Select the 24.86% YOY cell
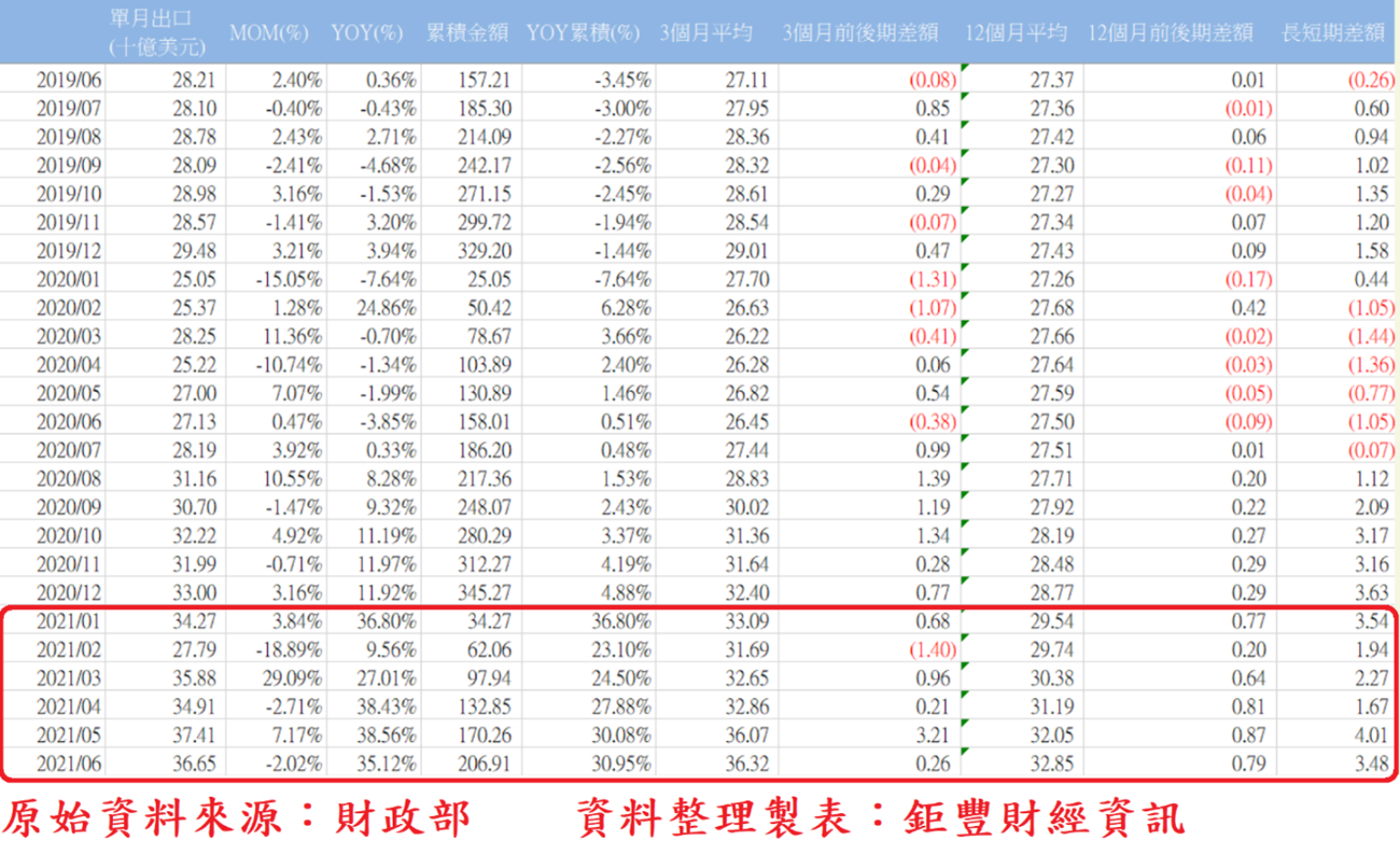Image resolution: width=1400 pixels, height=856 pixels. click(x=386, y=308)
